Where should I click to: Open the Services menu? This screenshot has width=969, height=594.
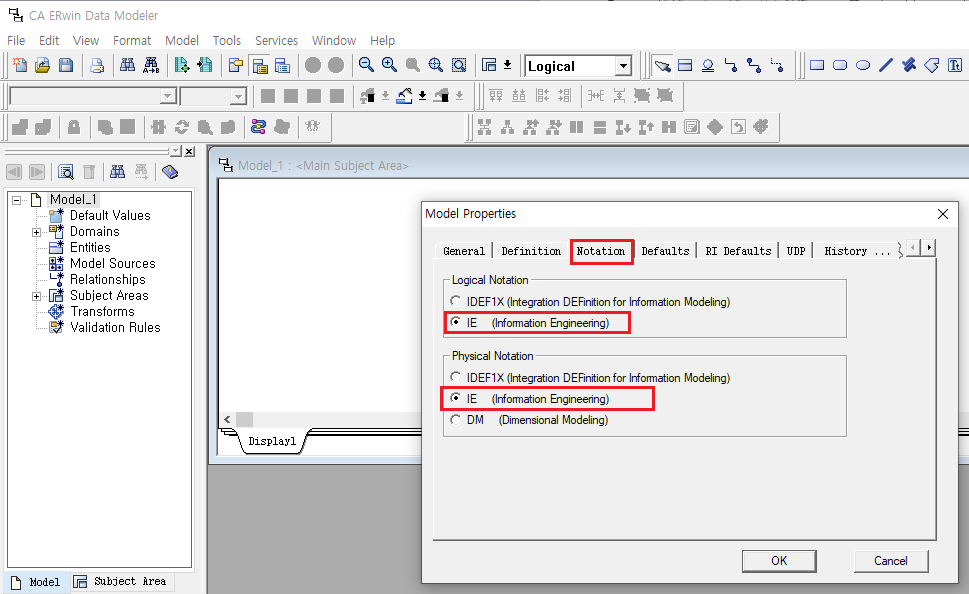(x=276, y=40)
